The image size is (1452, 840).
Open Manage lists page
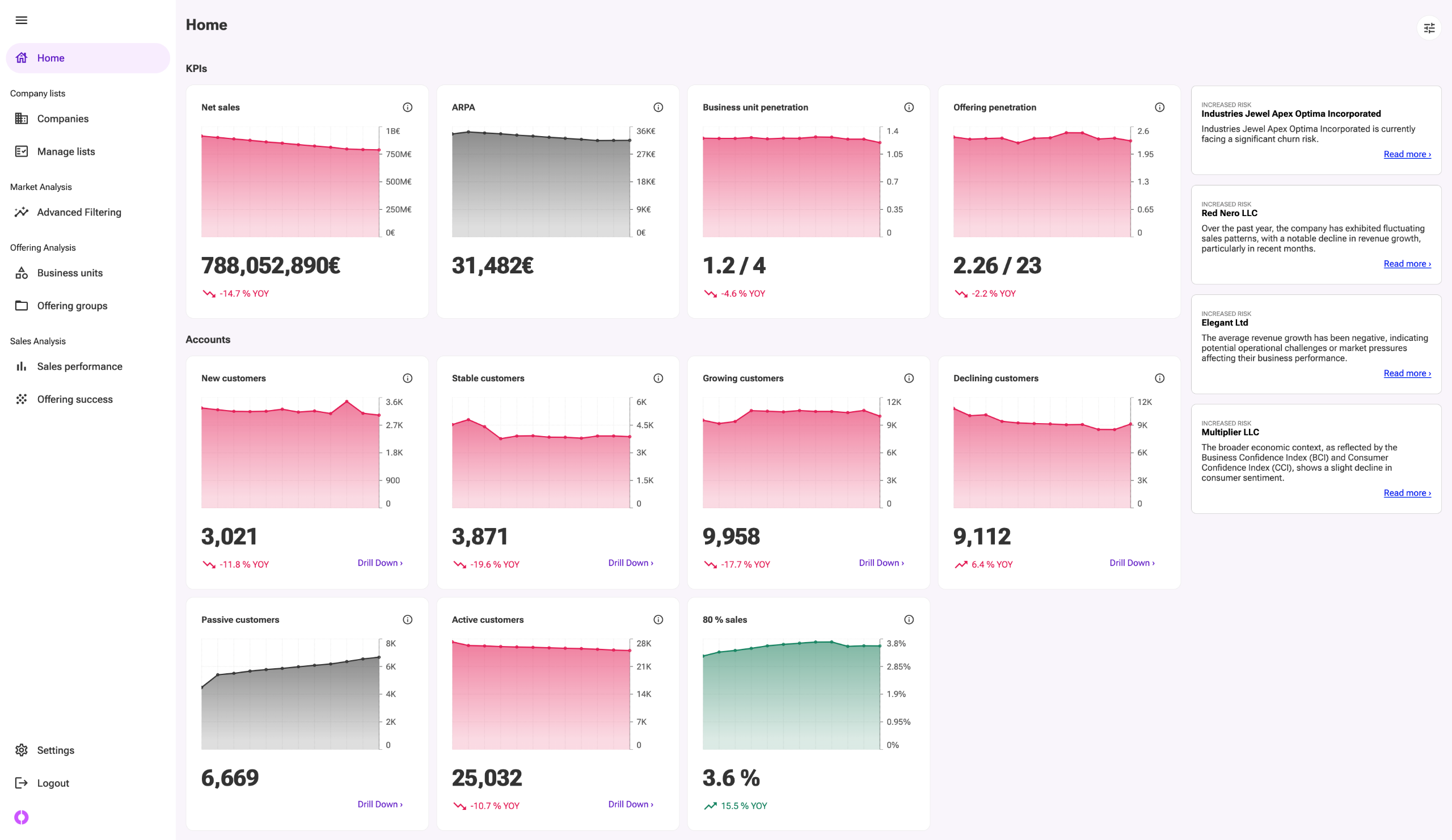click(66, 151)
